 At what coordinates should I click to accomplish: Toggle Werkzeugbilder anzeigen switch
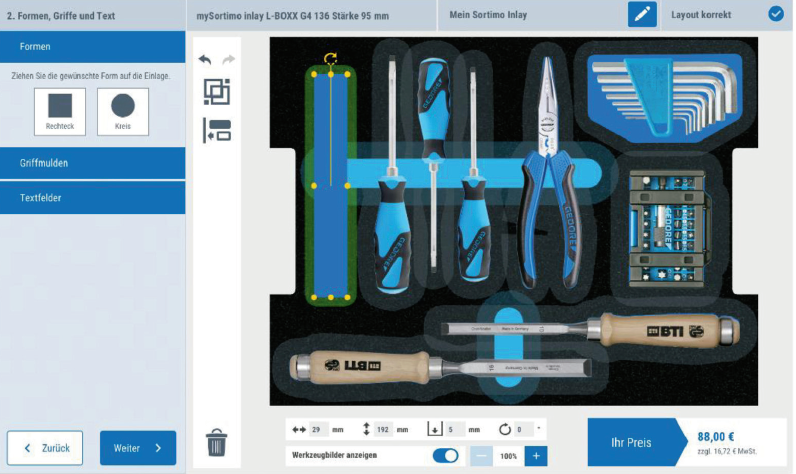click(x=445, y=456)
